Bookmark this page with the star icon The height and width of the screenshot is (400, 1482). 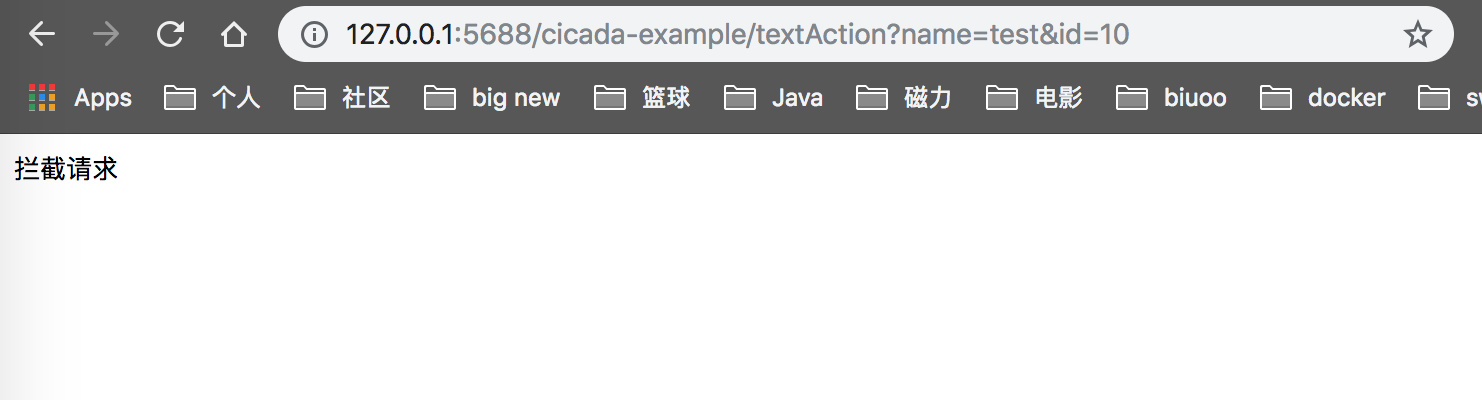click(x=1417, y=35)
